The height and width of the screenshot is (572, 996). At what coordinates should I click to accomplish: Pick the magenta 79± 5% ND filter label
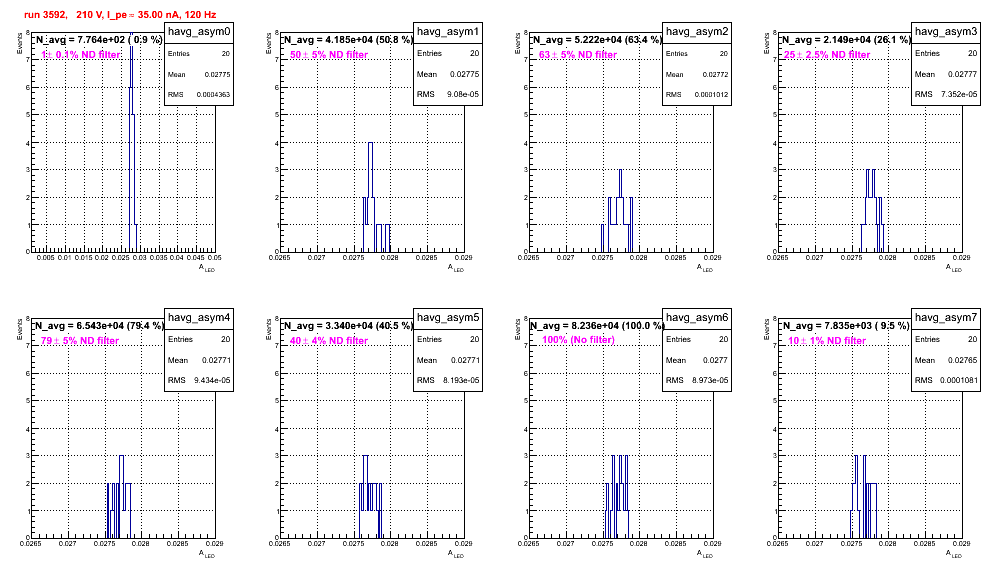click(80, 341)
